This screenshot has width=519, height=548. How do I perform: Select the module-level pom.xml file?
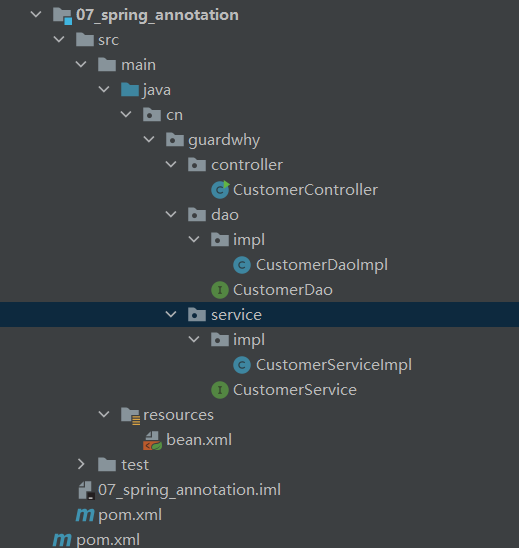click(130, 515)
